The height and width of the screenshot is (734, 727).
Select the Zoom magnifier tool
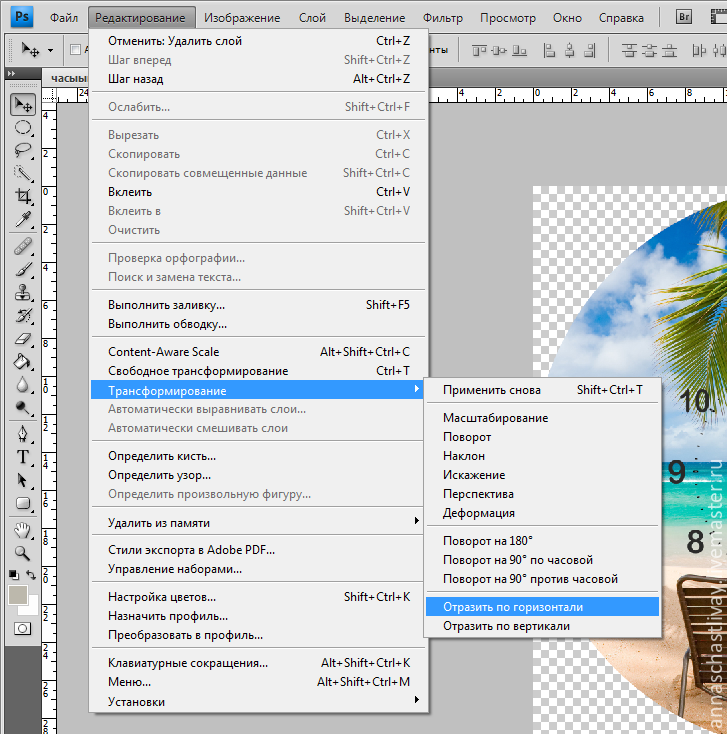click(22, 552)
